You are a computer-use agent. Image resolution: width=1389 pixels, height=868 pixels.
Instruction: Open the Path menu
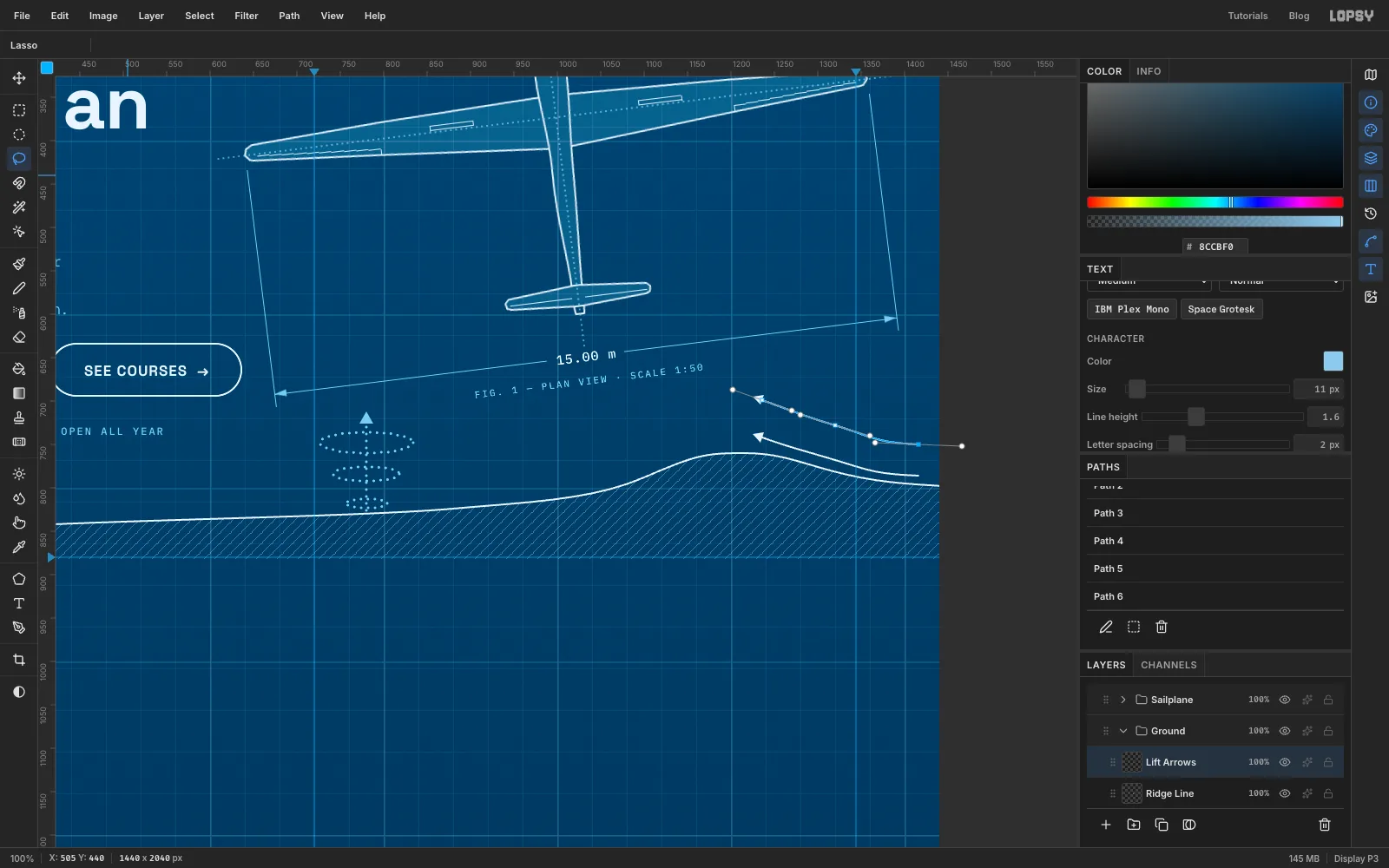pos(289,16)
